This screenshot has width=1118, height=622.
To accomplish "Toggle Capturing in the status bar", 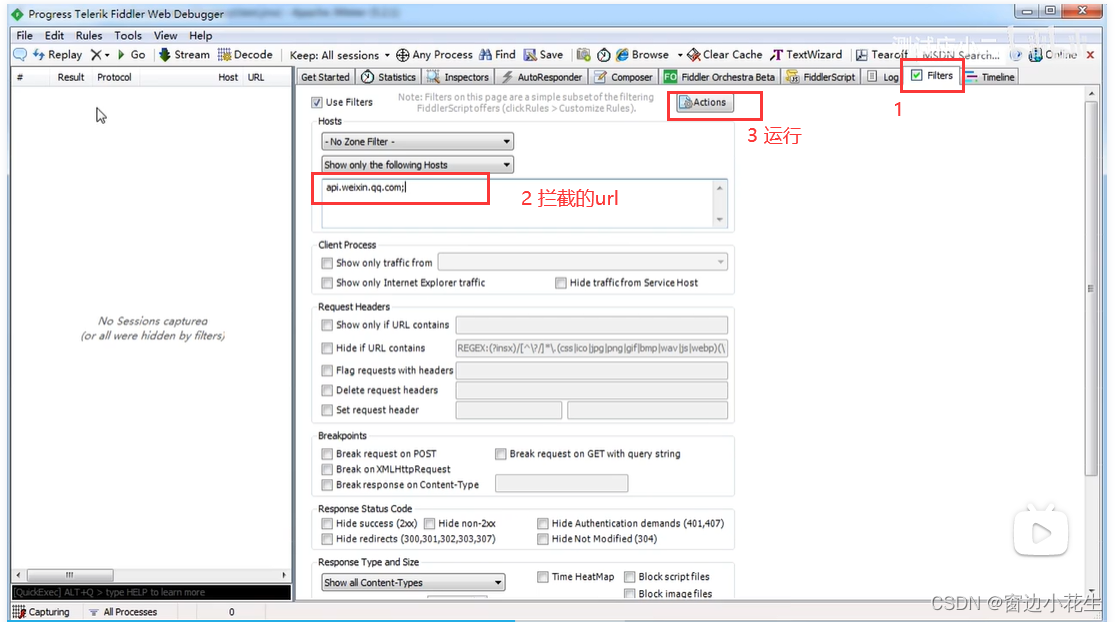I will point(41,612).
